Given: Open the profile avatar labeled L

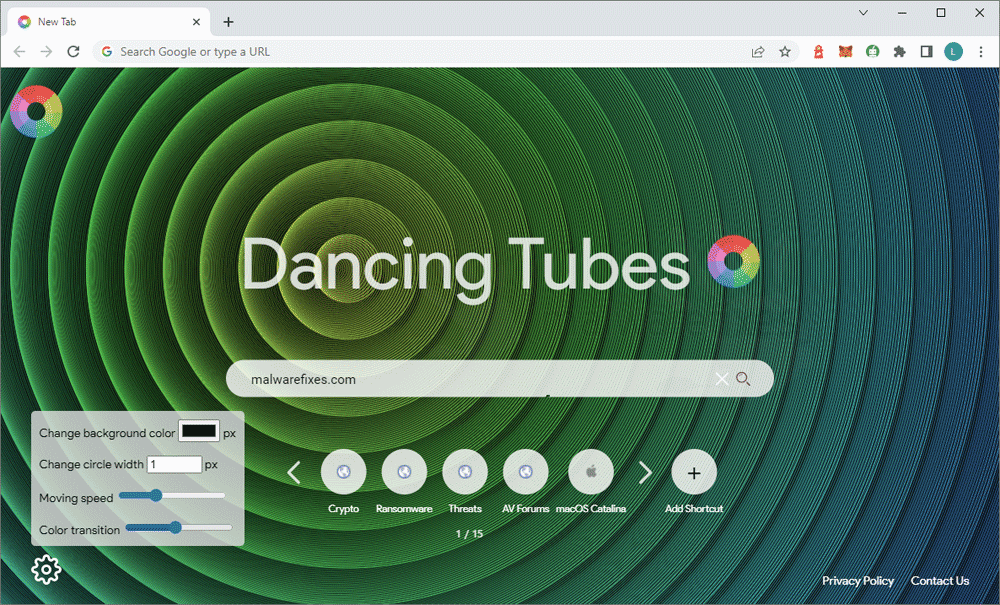Looking at the screenshot, I should tap(953, 52).
